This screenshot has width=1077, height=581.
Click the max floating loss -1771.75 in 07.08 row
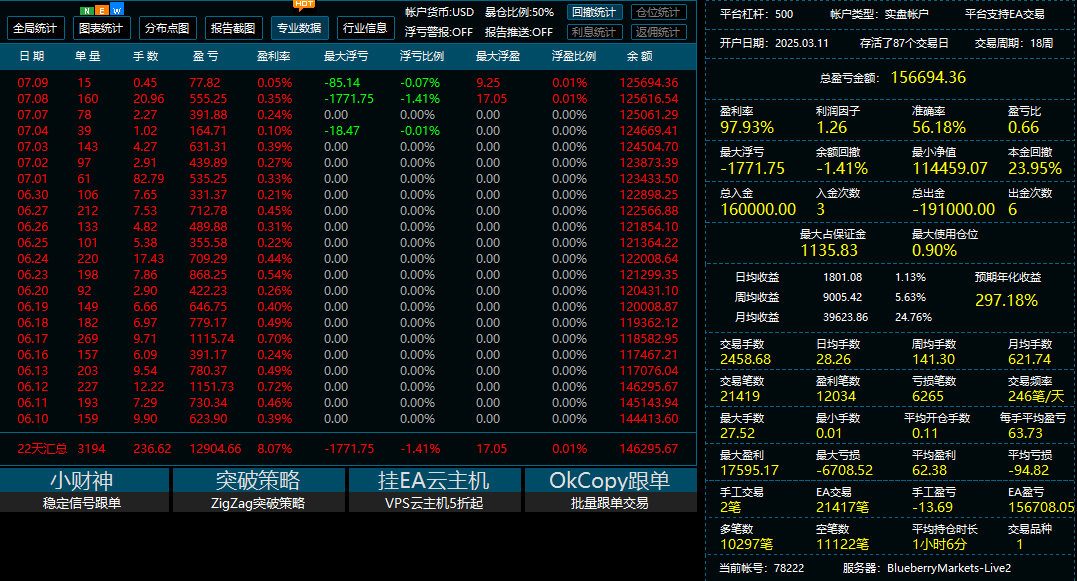point(349,99)
